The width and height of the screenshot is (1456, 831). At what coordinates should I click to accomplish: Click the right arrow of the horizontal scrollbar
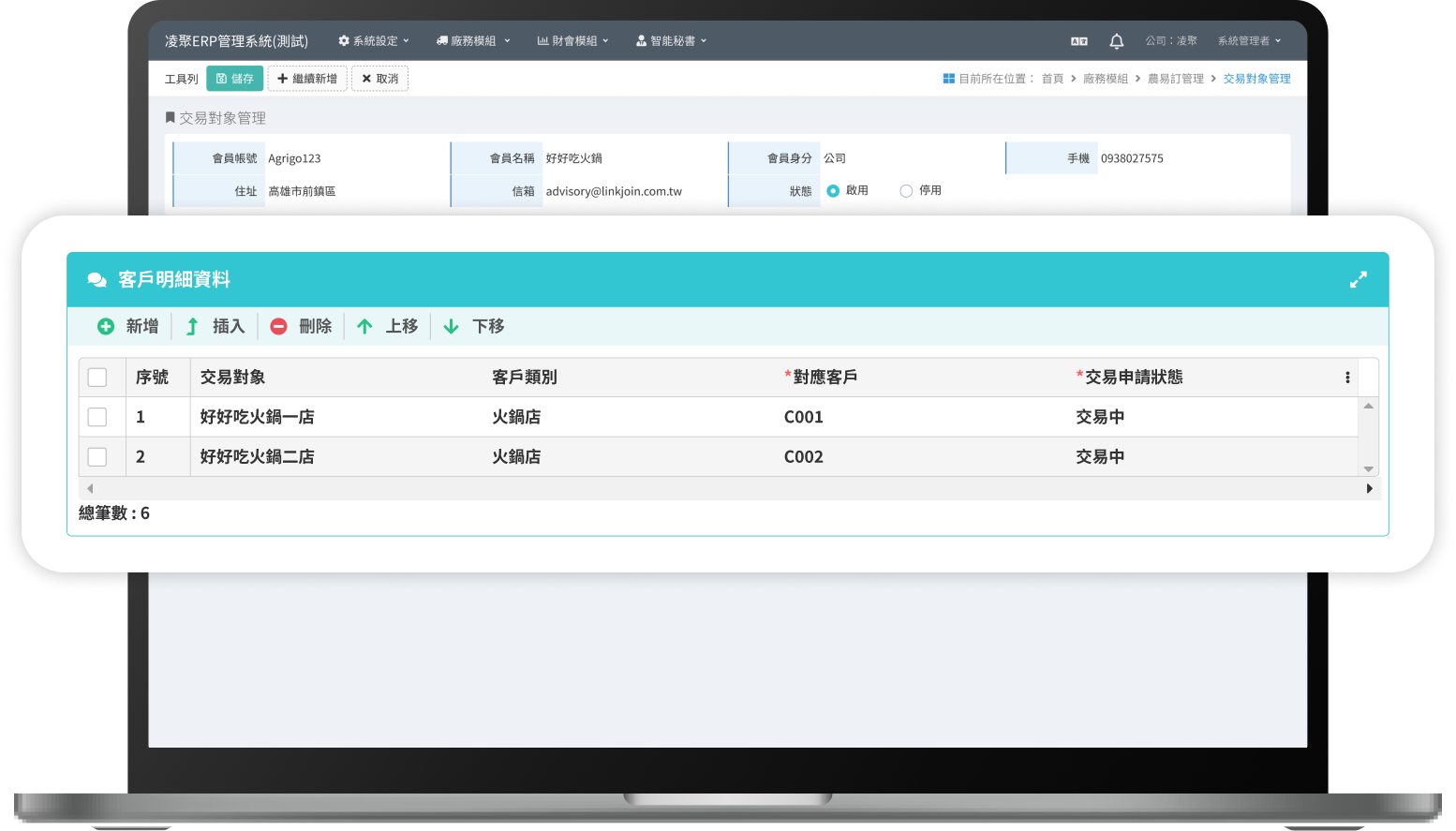[x=1369, y=488]
